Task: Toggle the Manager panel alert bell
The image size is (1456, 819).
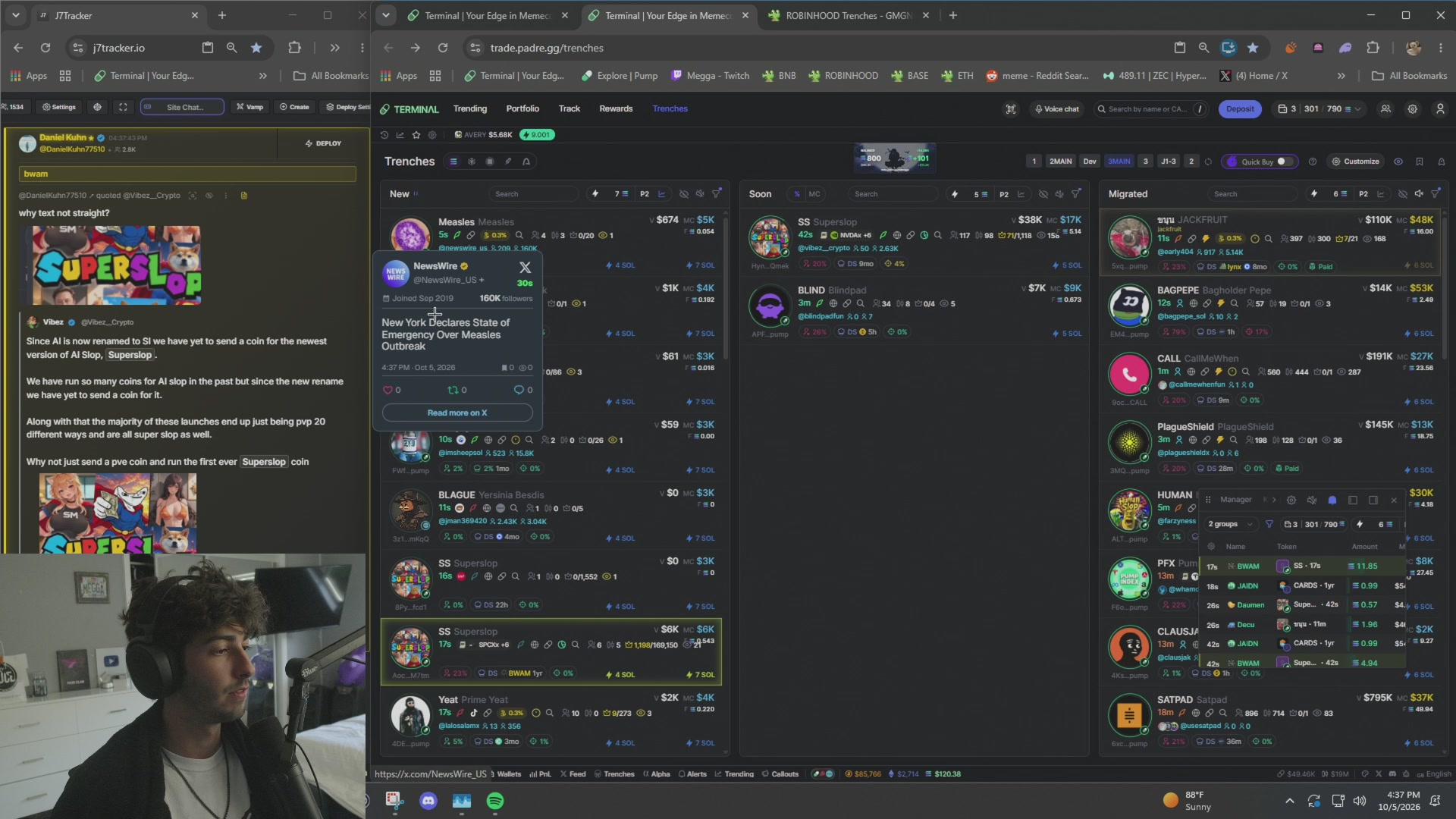Action: (x=1332, y=500)
